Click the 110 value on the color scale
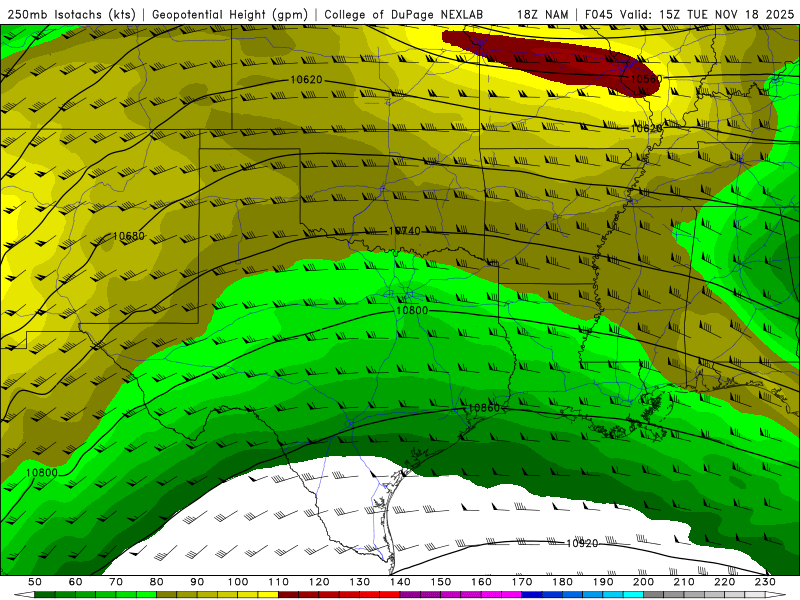Image resolution: width=800 pixels, height=600 pixels. pos(278,582)
